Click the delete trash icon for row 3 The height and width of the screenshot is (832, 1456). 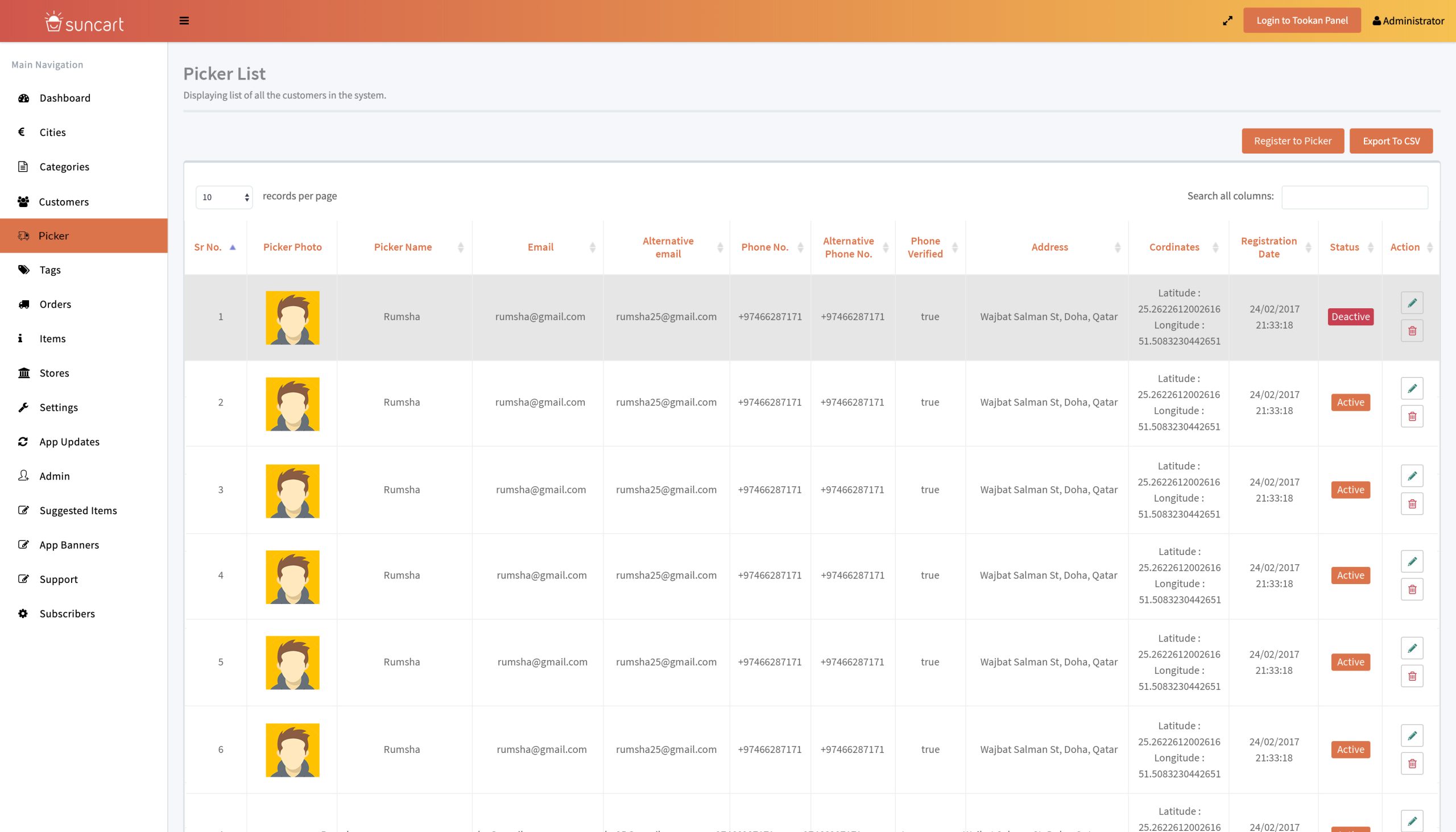click(1412, 504)
